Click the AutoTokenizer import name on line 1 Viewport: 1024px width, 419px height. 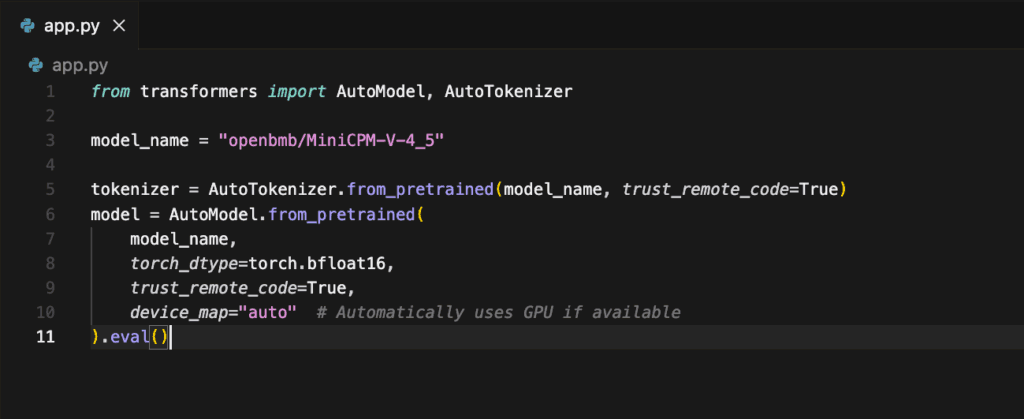pyautogui.click(x=508, y=91)
